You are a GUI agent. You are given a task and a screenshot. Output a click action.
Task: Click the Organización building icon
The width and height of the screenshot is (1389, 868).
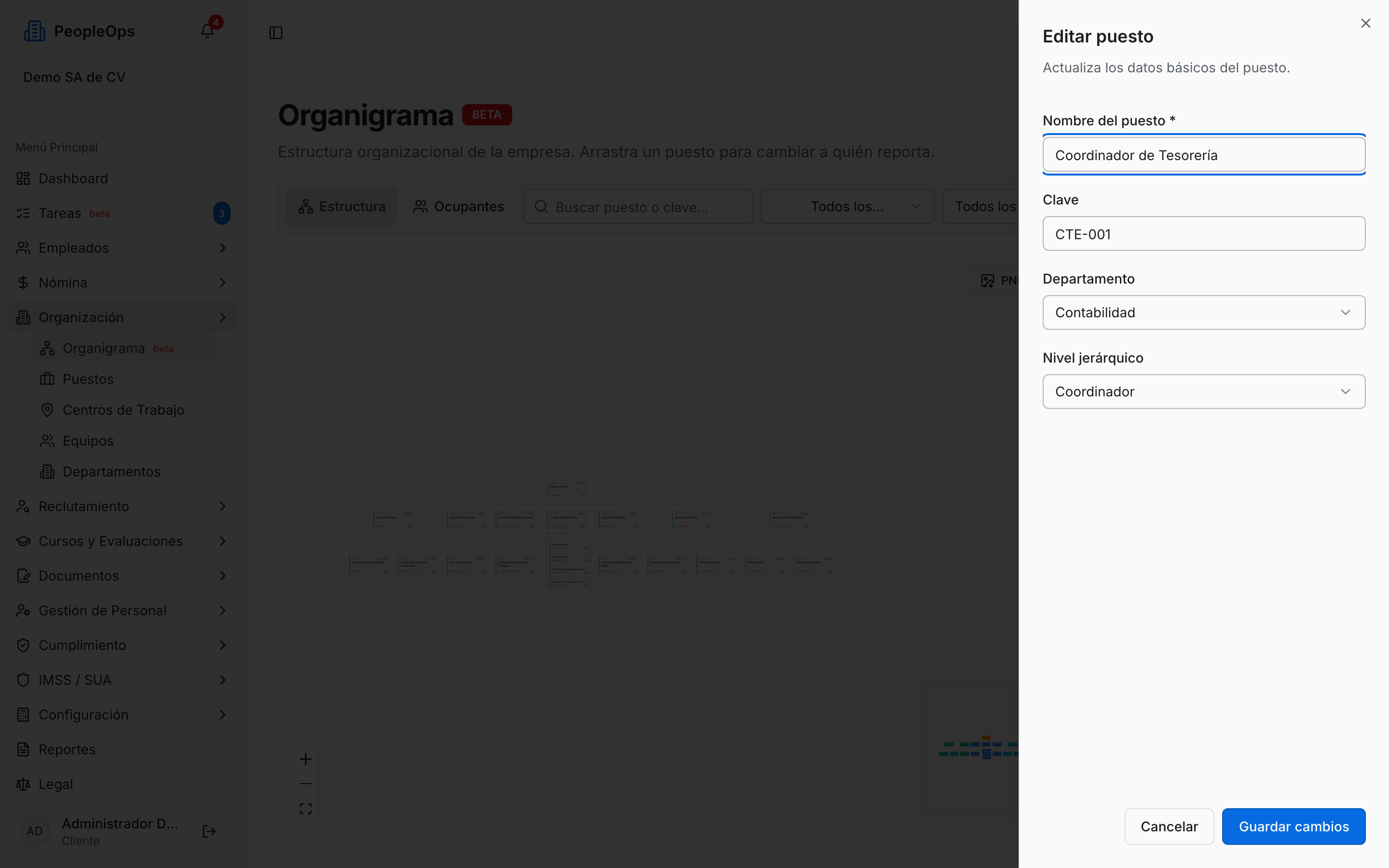coord(23,317)
